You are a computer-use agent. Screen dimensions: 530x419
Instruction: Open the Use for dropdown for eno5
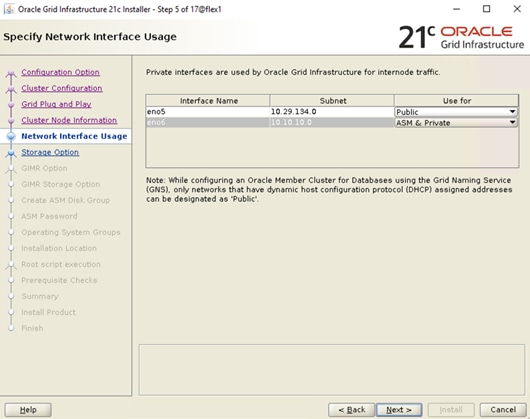tap(456, 112)
